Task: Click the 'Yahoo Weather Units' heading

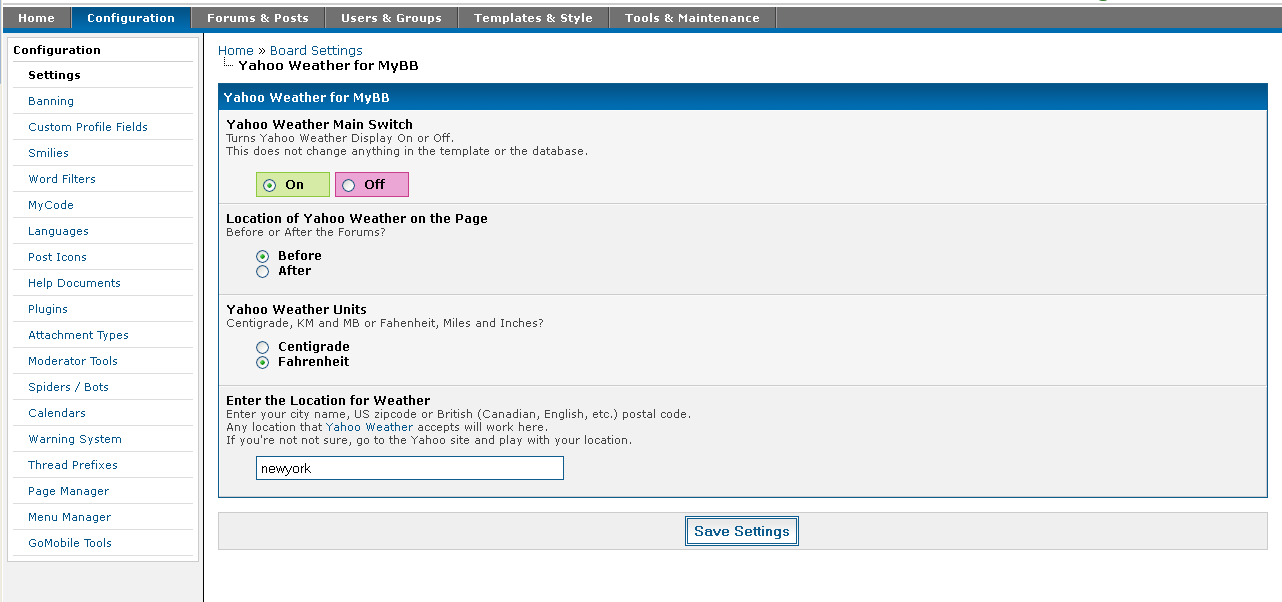Action: coord(296,309)
